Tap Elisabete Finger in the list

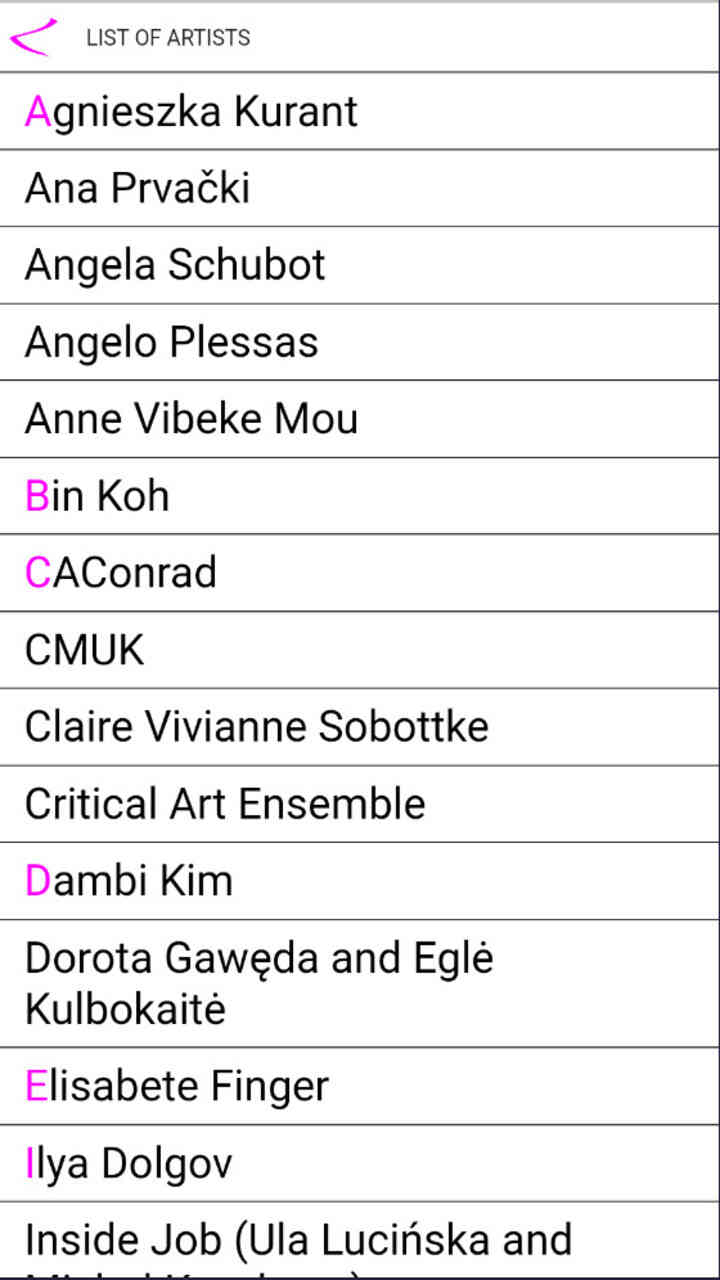[177, 1086]
